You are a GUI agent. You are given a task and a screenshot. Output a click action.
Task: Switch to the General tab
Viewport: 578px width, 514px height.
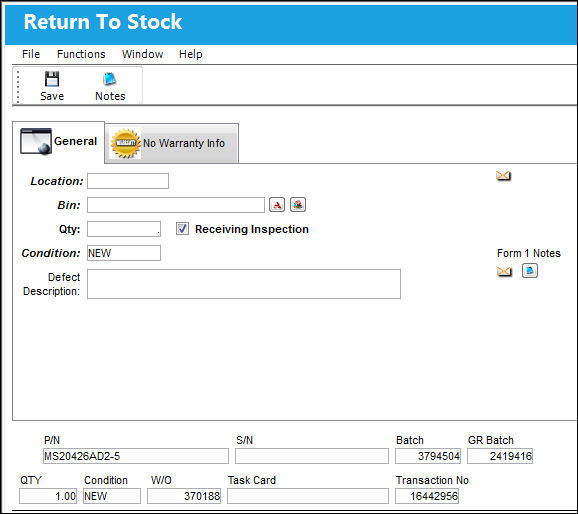(58, 142)
